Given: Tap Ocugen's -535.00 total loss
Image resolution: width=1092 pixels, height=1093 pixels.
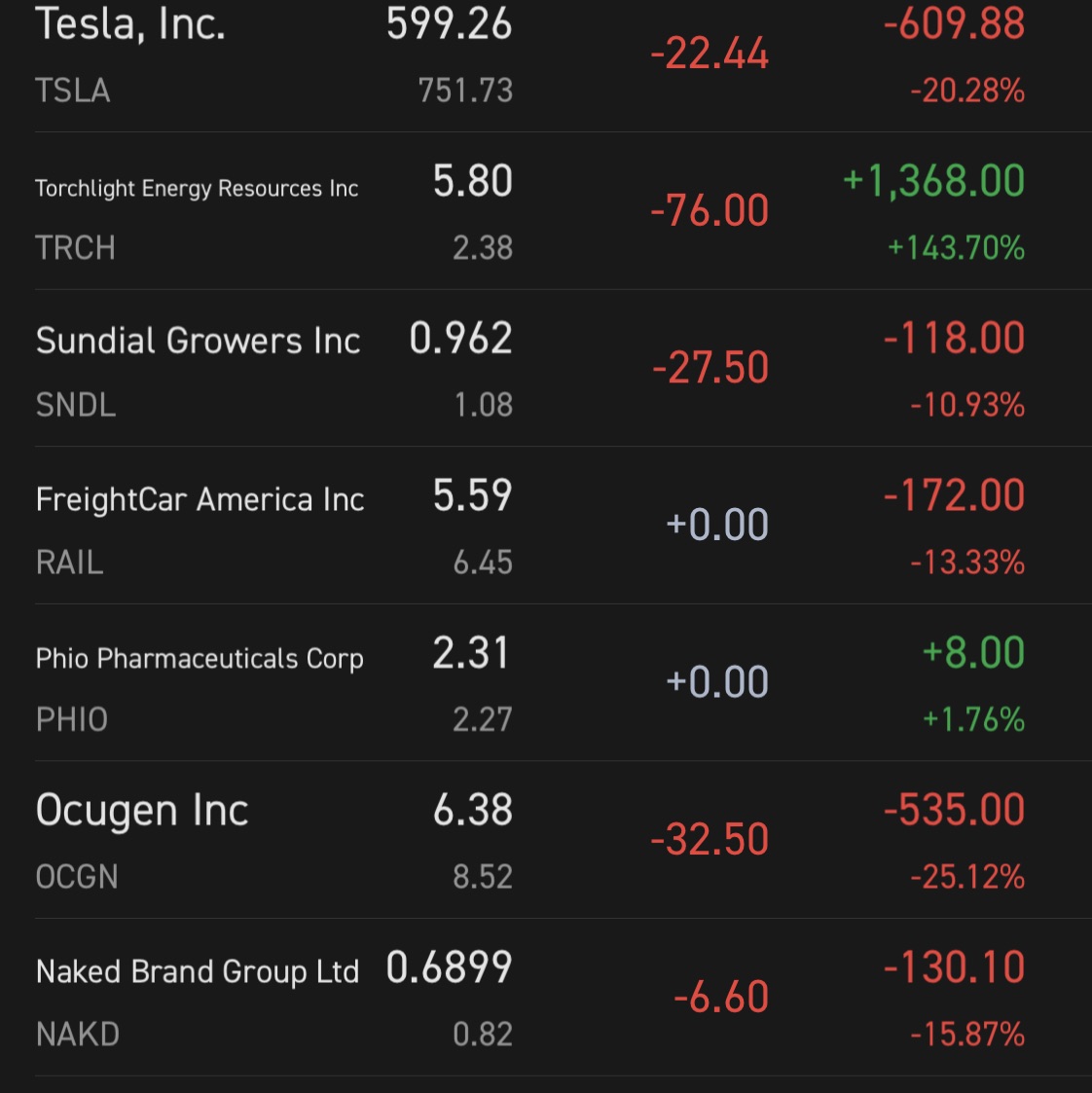Looking at the screenshot, I should point(954,810).
